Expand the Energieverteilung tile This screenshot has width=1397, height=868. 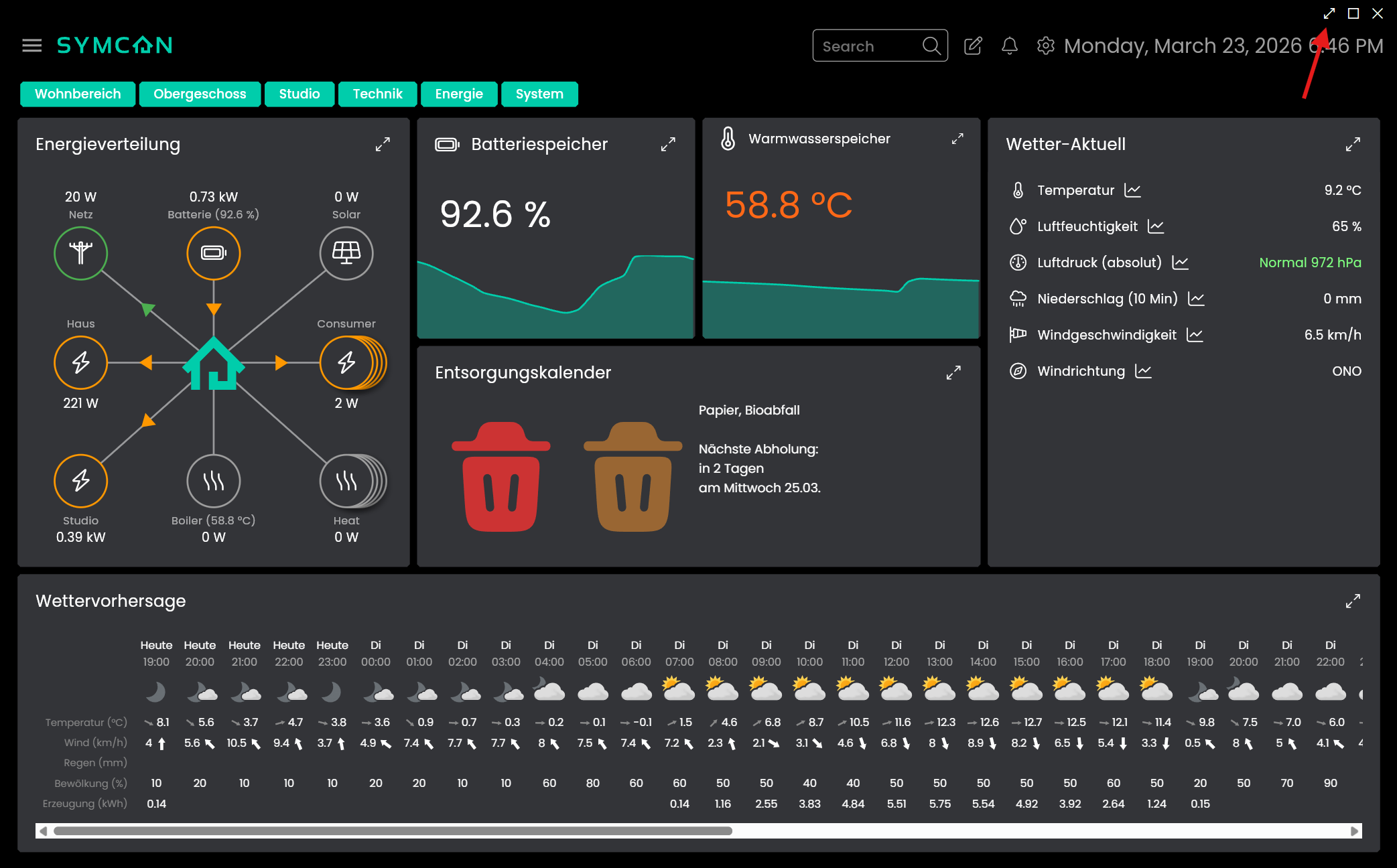[x=383, y=145]
